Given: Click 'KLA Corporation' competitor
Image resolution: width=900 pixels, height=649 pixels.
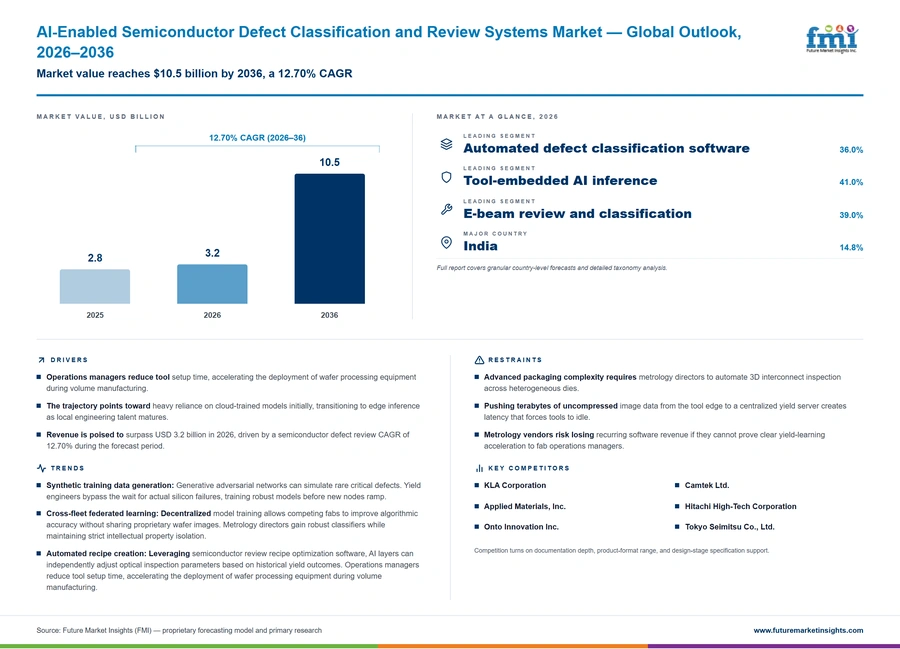Looking at the screenshot, I should point(515,485).
